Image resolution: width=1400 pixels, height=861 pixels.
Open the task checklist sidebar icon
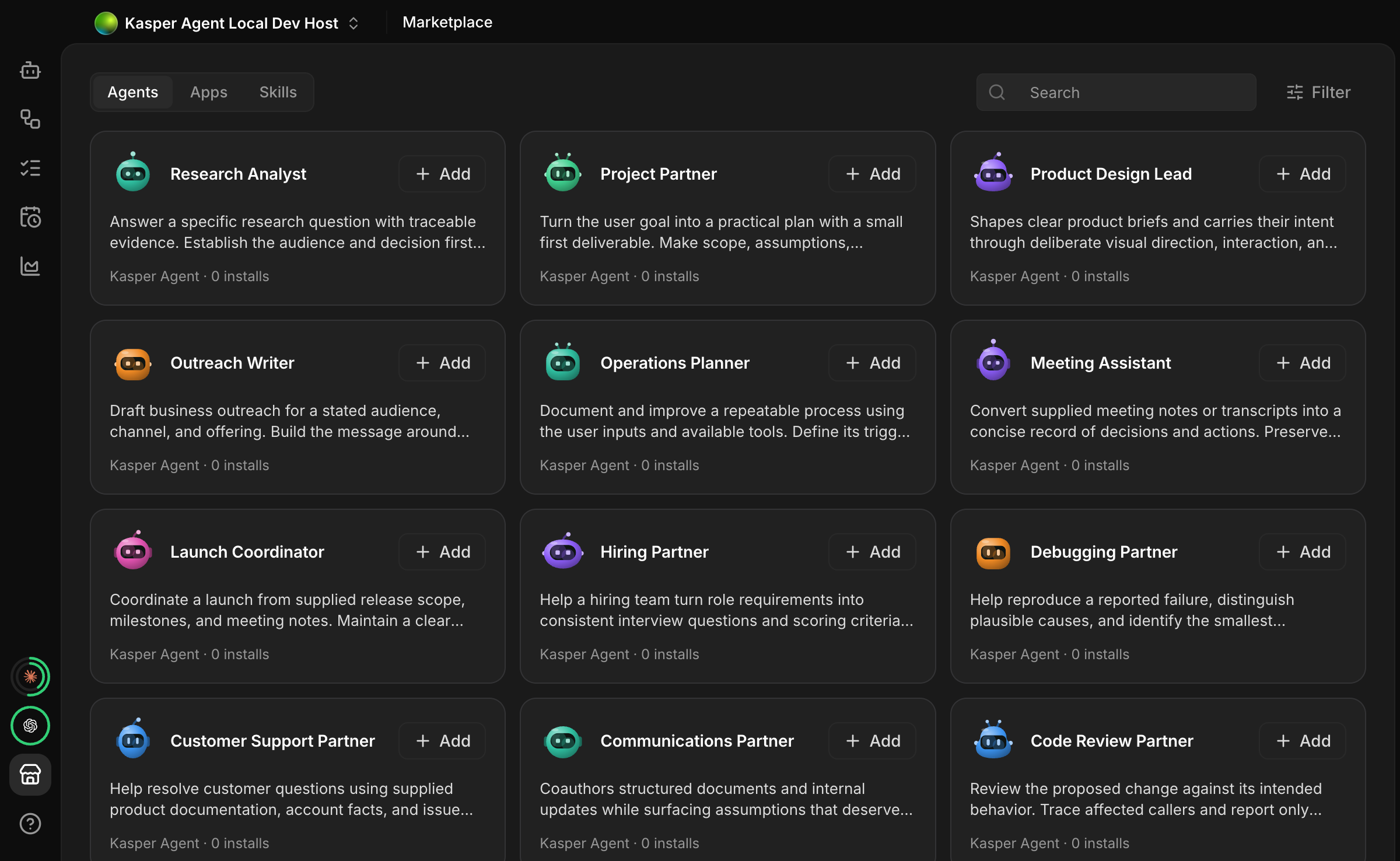click(30, 169)
